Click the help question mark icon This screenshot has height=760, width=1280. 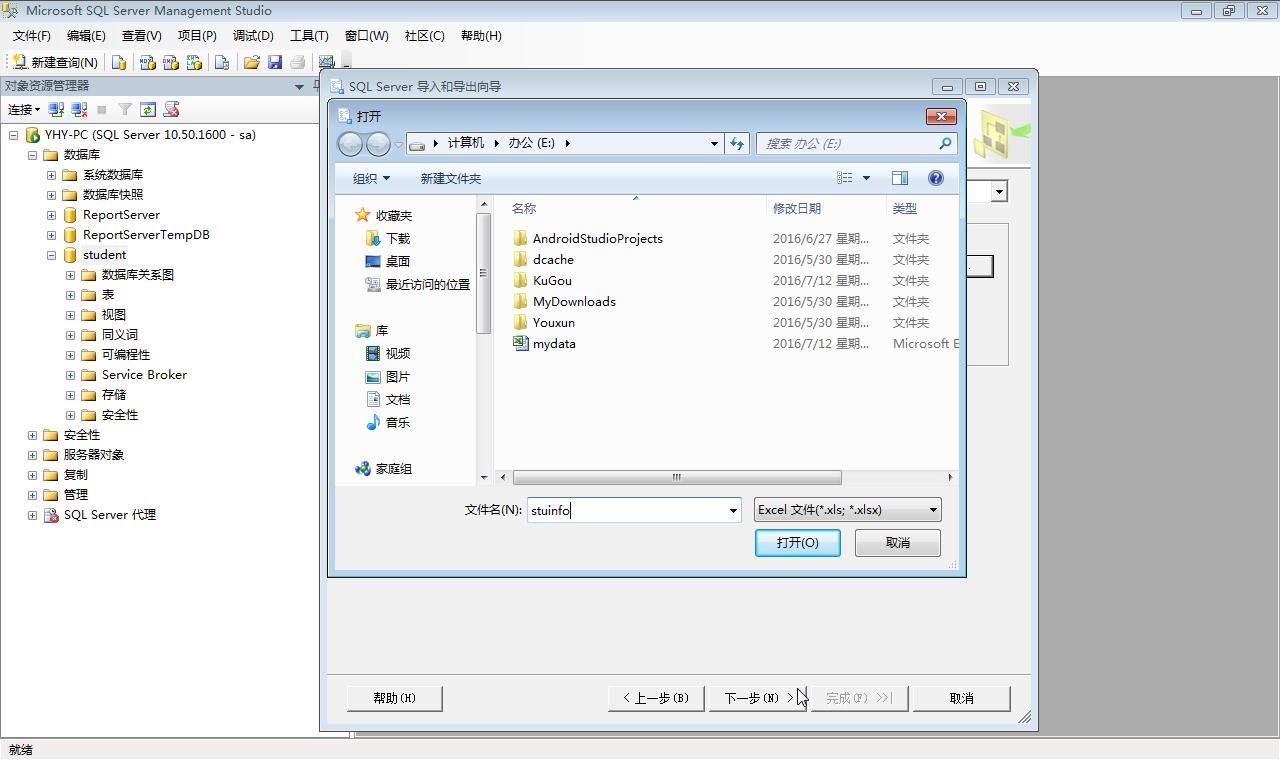tap(936, 178)
